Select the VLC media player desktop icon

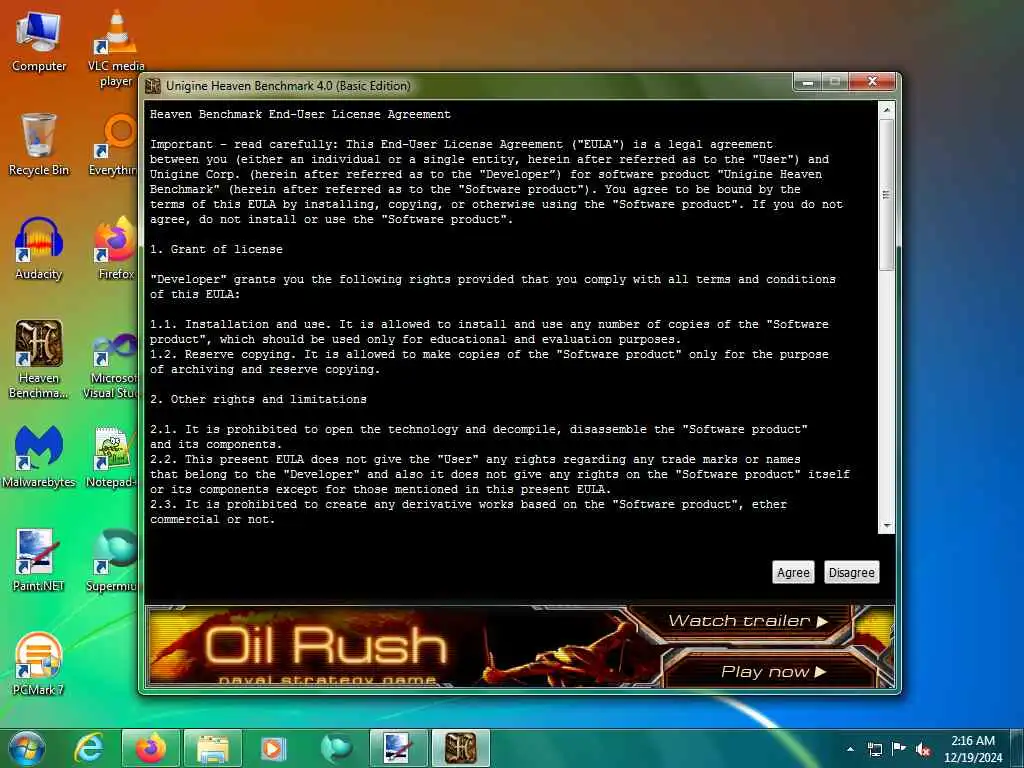(x=116, y=48)
